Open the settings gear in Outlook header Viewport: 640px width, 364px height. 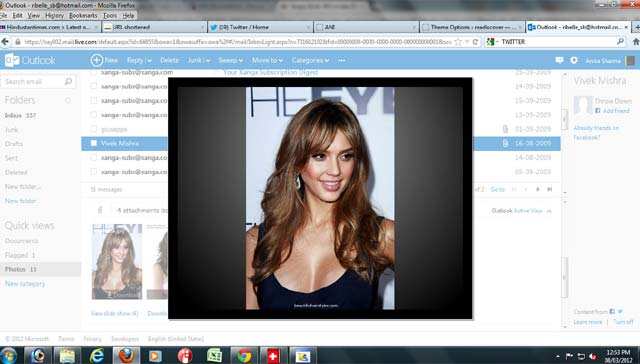pyautogui.click(x=574, y=60)
